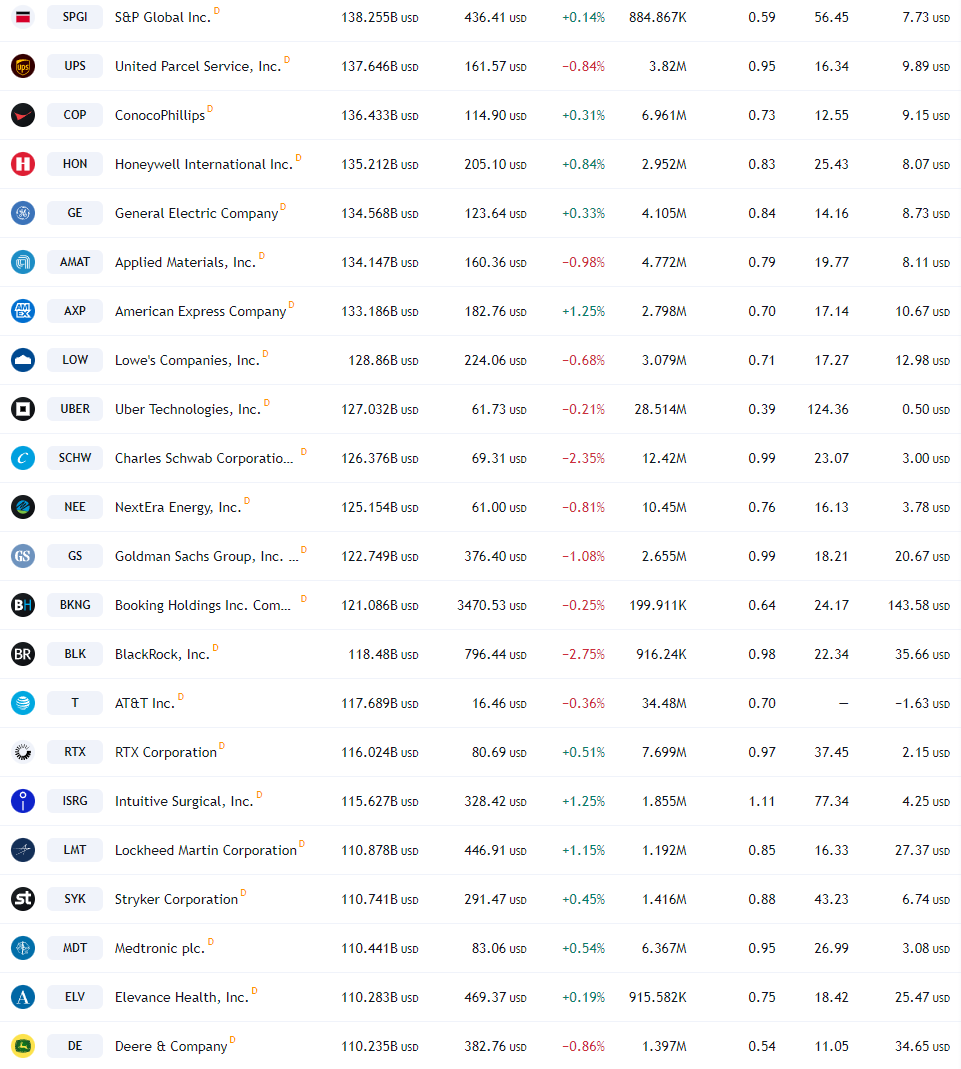
Task: Click the RTX Corporation logo icon
Action: coord(23,752)
